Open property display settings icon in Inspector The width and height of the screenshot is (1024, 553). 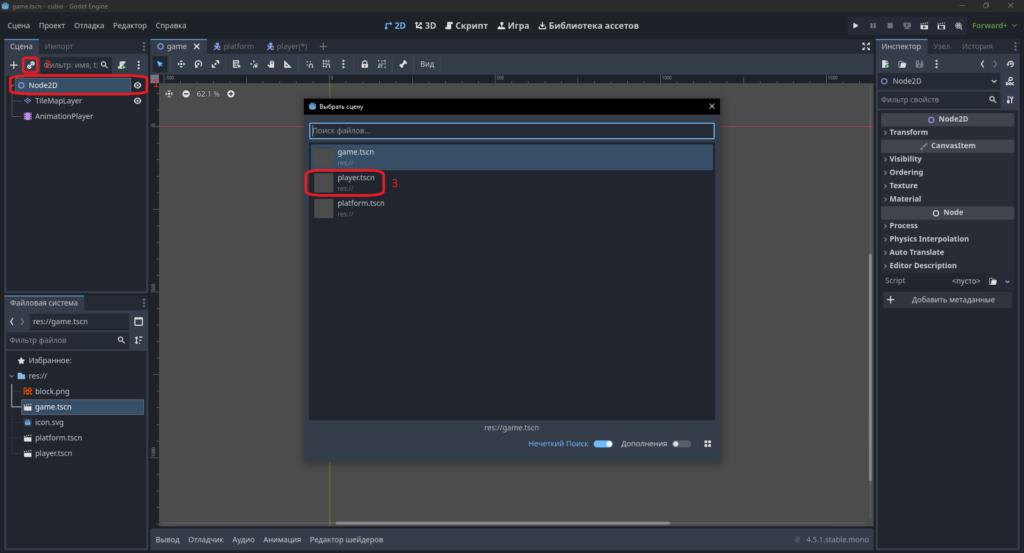pyautogui.click(x=1010, y=100)
